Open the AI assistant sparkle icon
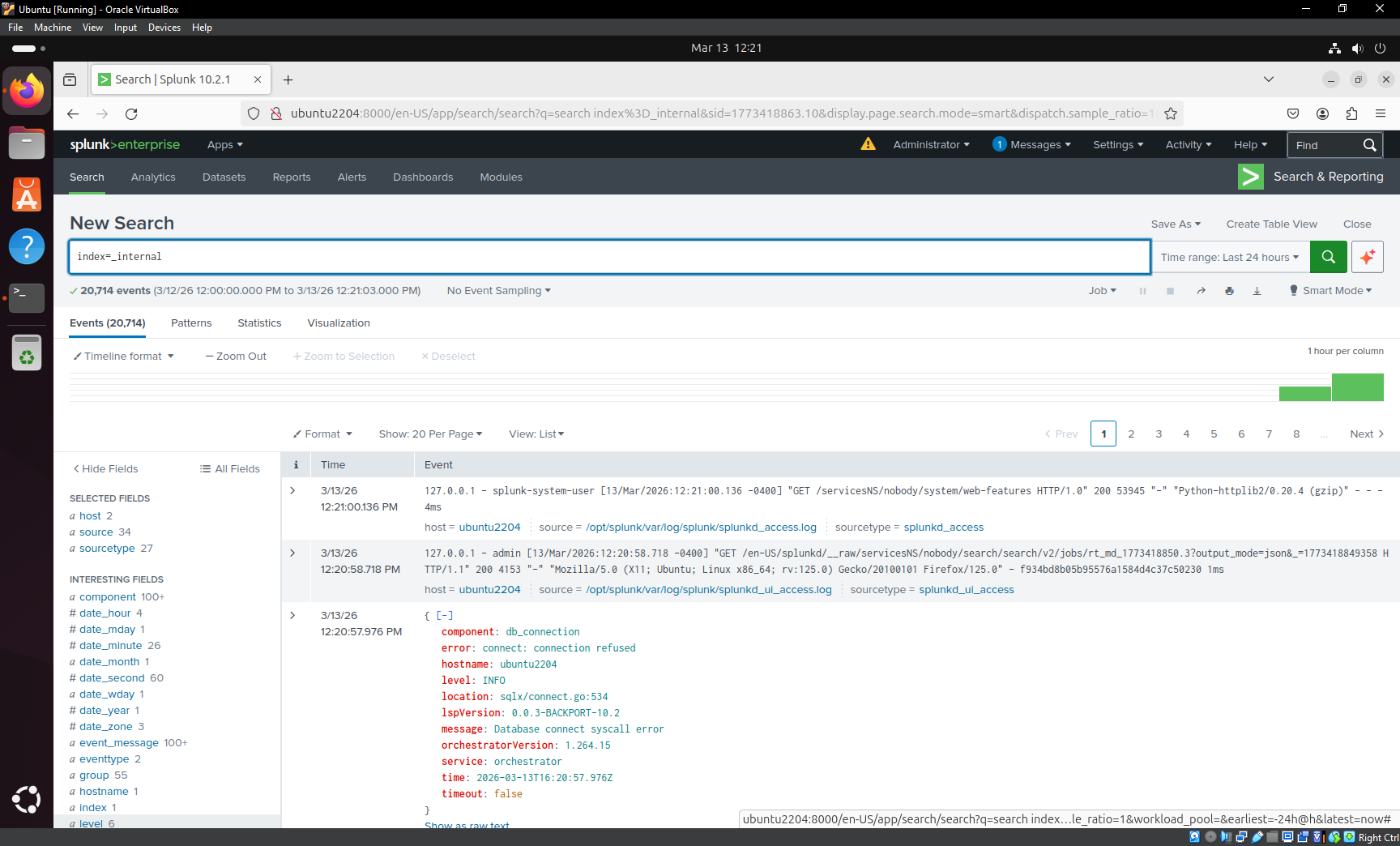 click(x=1368, y=256)
